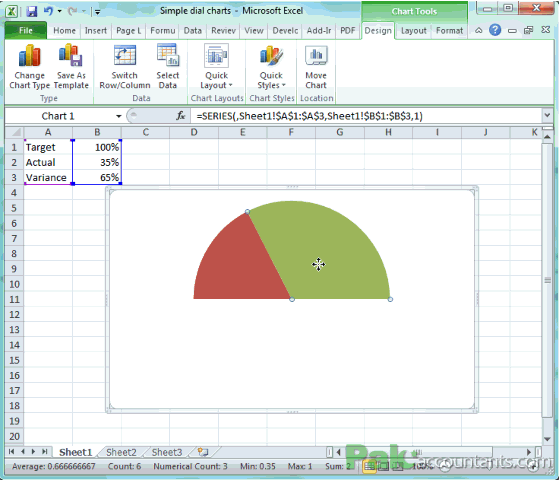
Task: Click the Move Chart button
Action: pos(316,67)
